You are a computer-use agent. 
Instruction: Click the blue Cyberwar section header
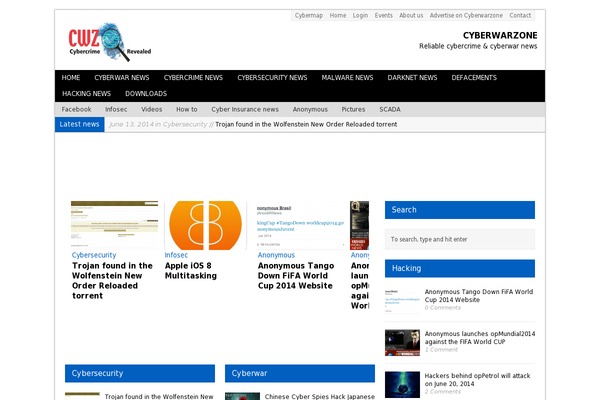coord(300,373)
